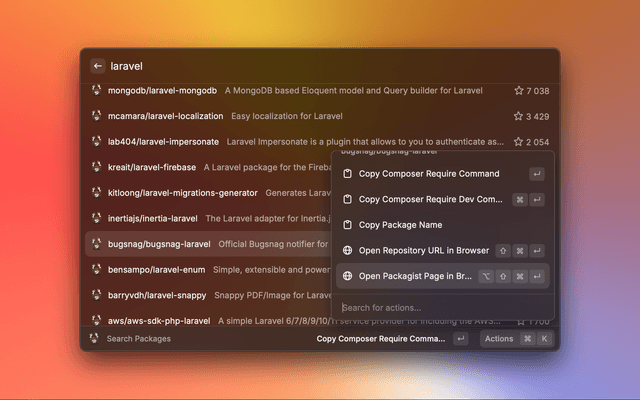Click the Packagist icon in bottom-left footer
Screen dimensions: 640x400
[x=94, y=339]
